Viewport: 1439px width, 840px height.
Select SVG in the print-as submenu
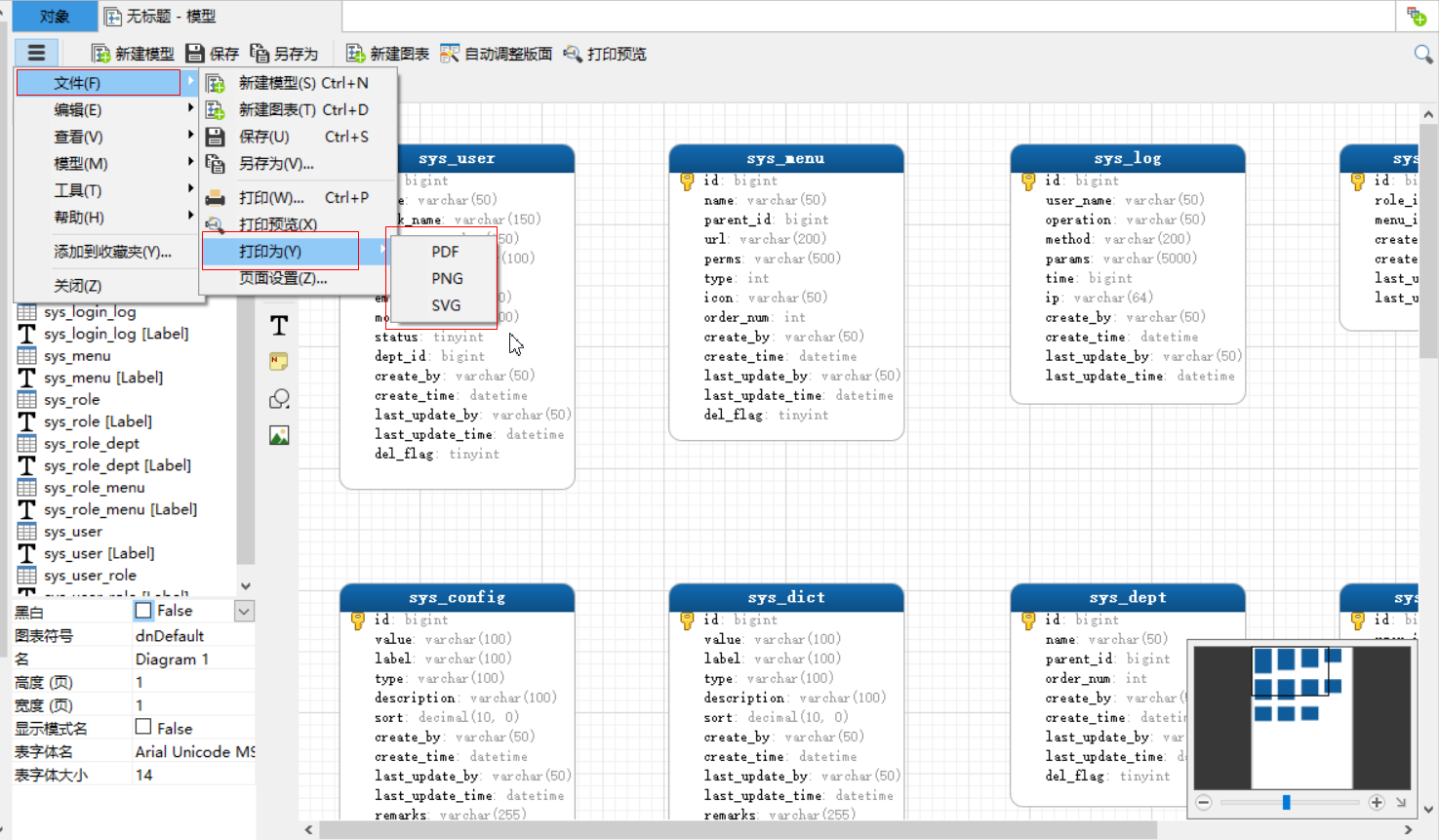pyautogui.click(x=446, y=305)
